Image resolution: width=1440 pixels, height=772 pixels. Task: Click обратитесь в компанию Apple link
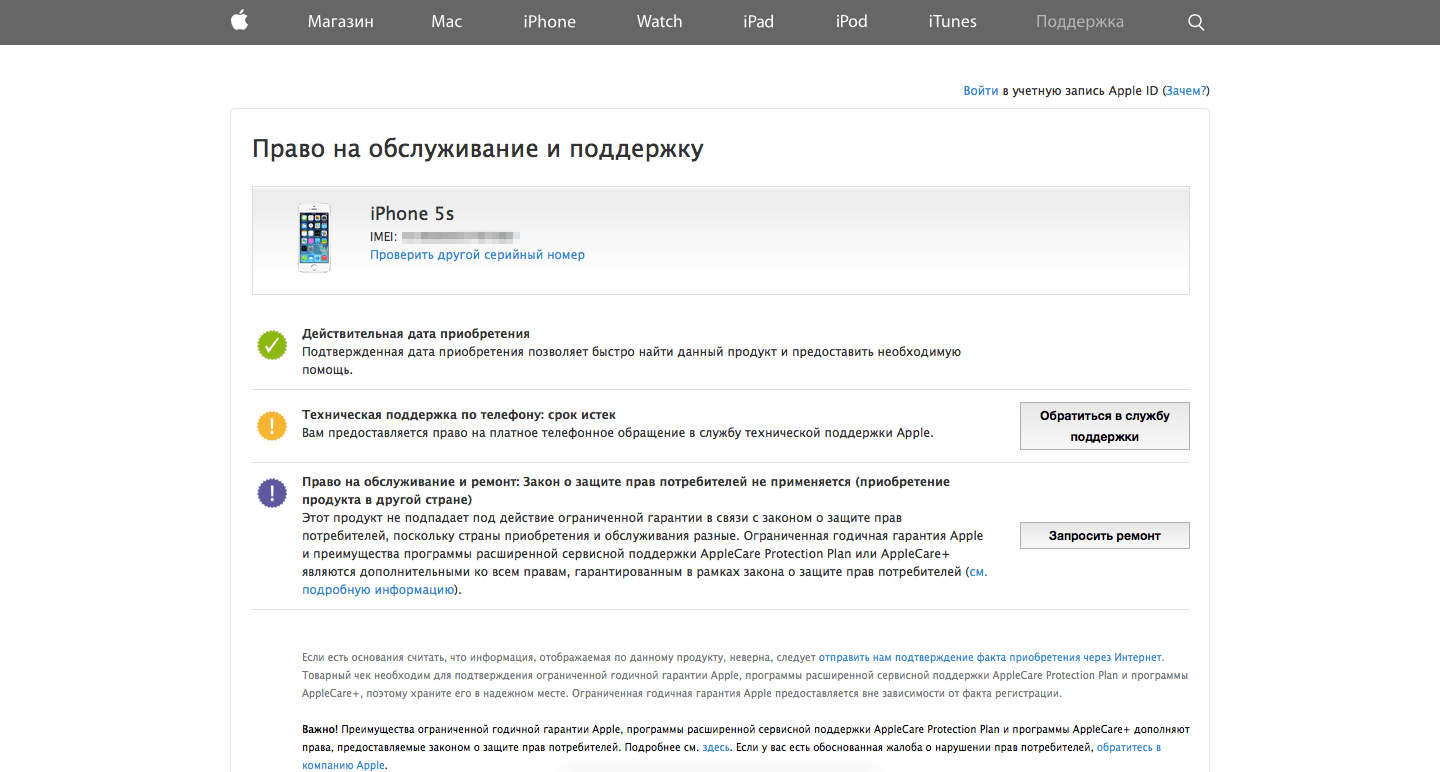tap(732, 757)
